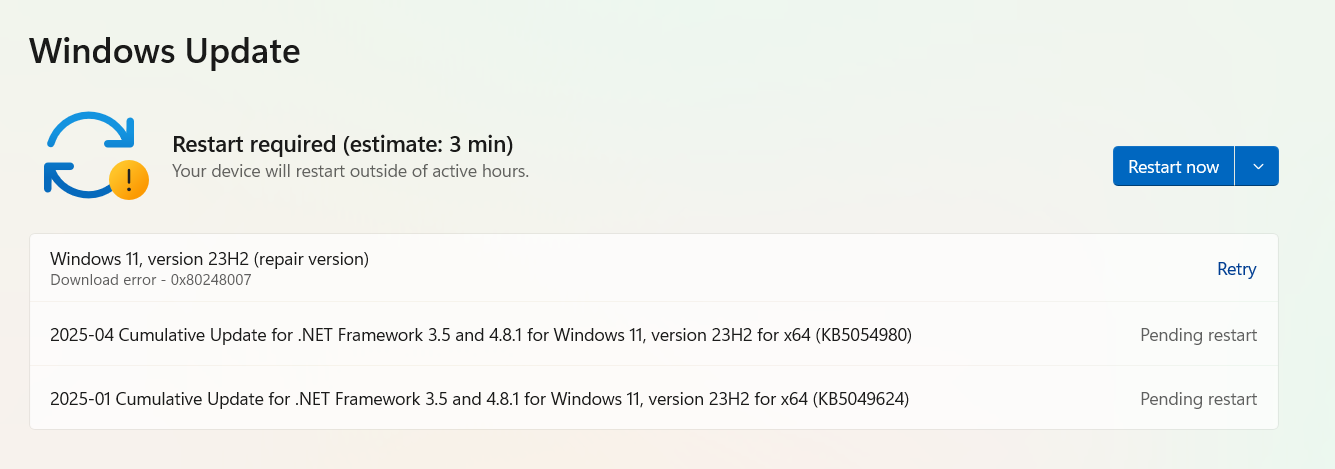1335x469 pixels.
Task: Select the 2025-01 Cumulative Update .NET Framework row
Action: pos(654,398)
